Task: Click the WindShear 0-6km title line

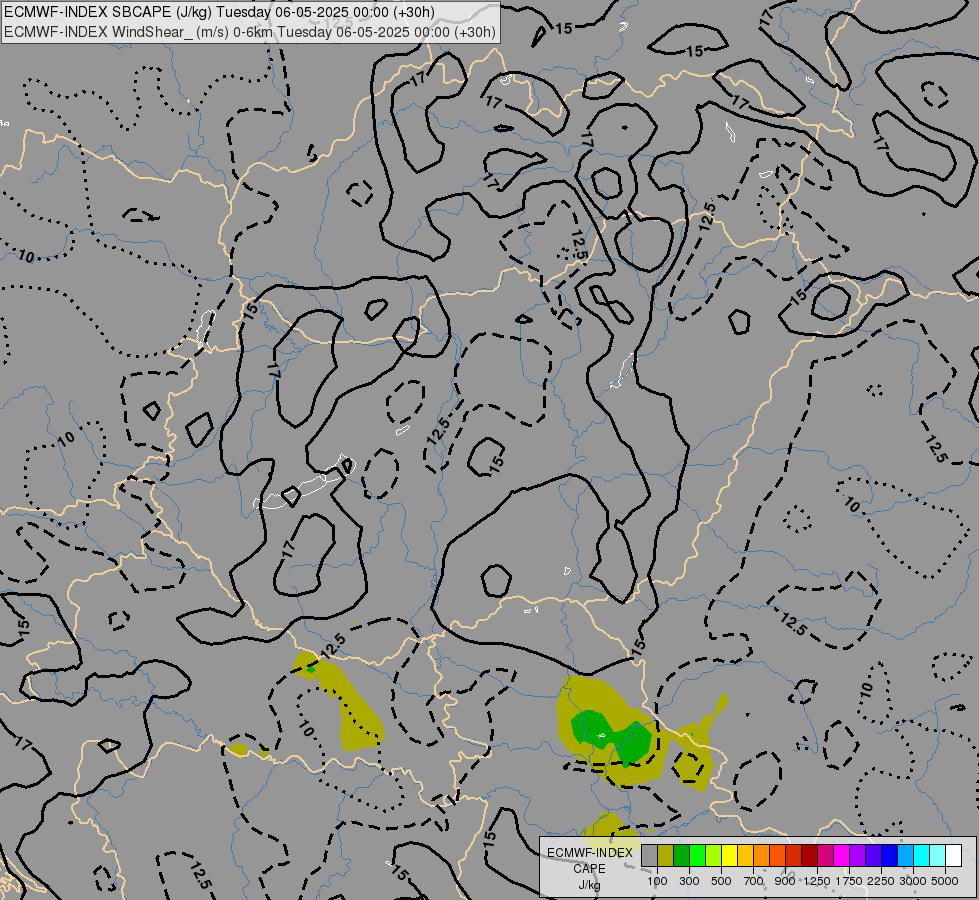Action: click(250, 32)
